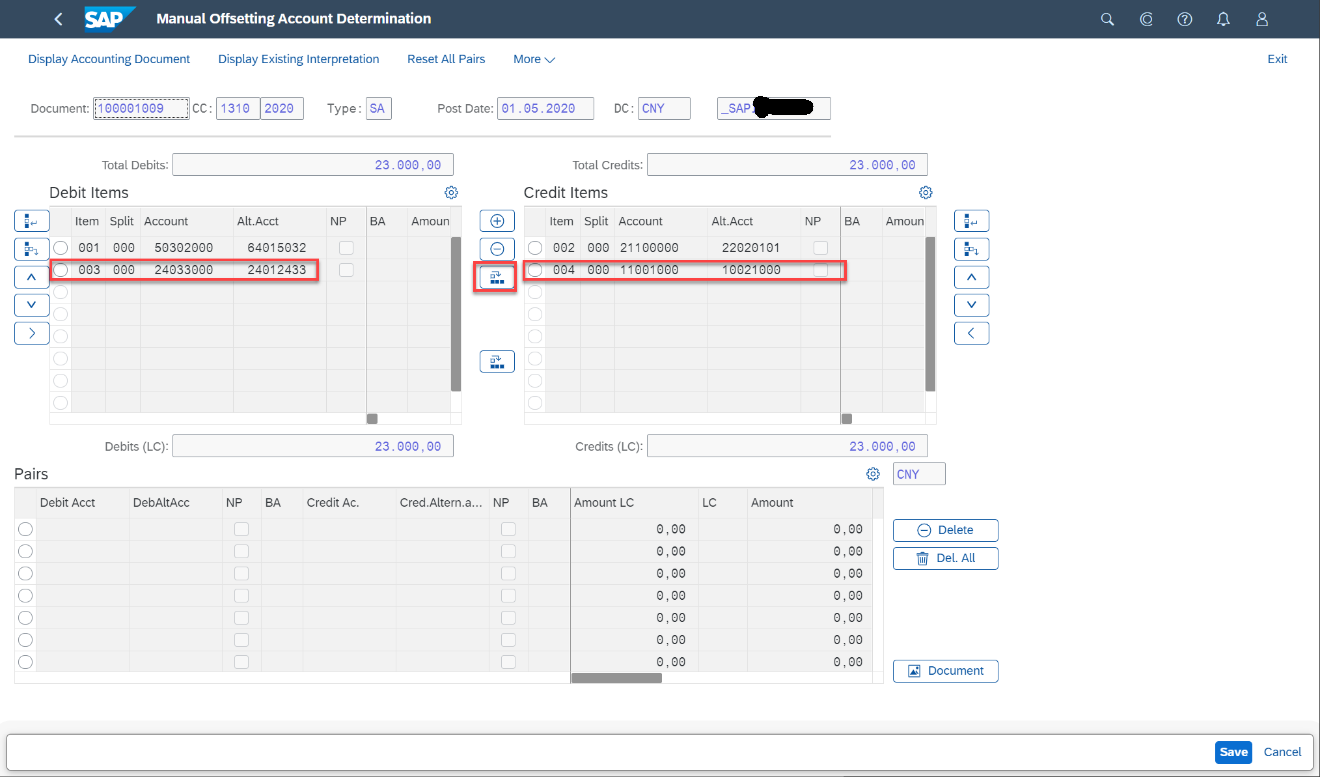The image size is (1320, 777).
Task: Click Delete button beside Pairs
Action: coord(945,530)
